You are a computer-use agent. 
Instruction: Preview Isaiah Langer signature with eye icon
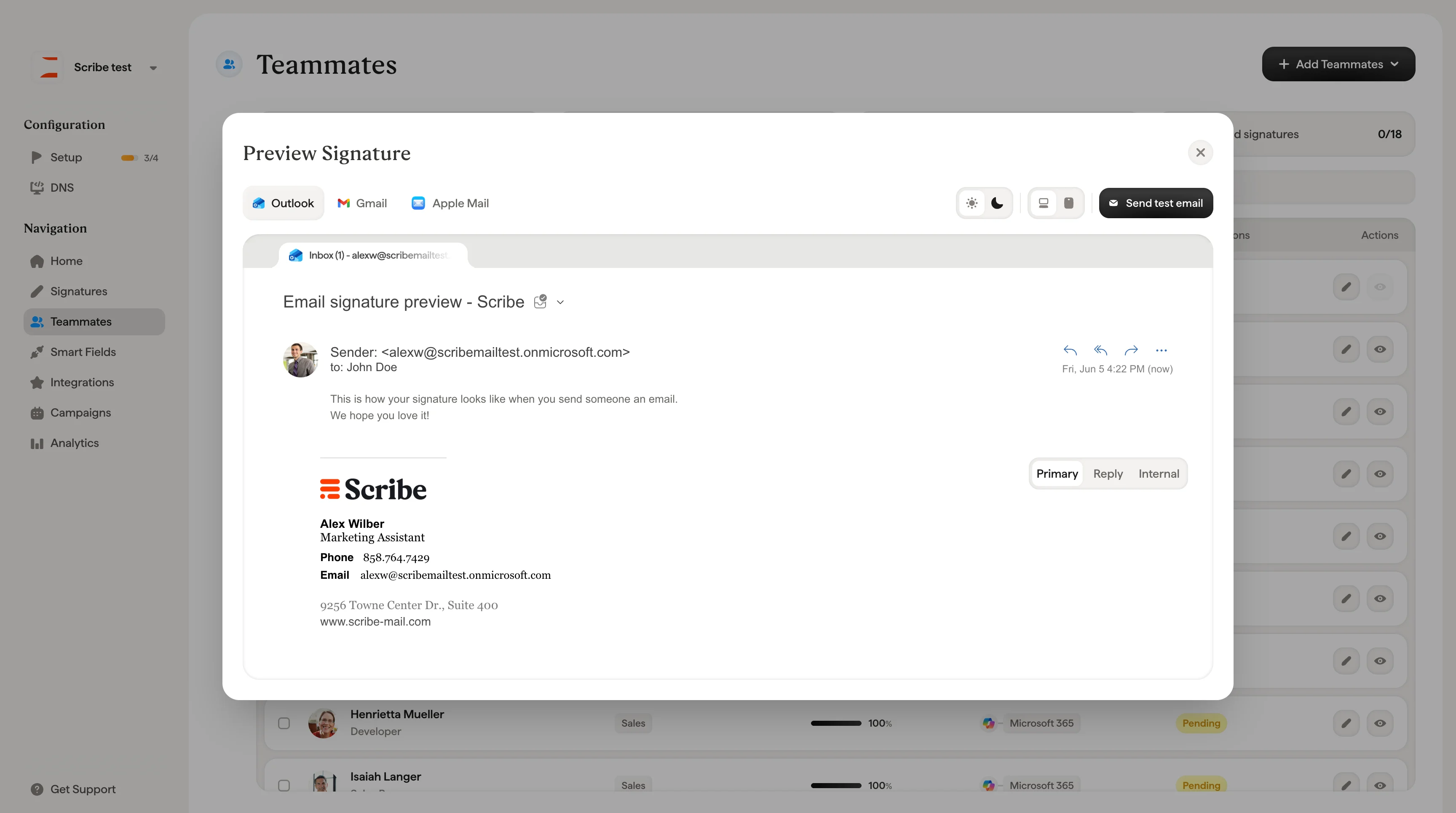click(1380, 784)
